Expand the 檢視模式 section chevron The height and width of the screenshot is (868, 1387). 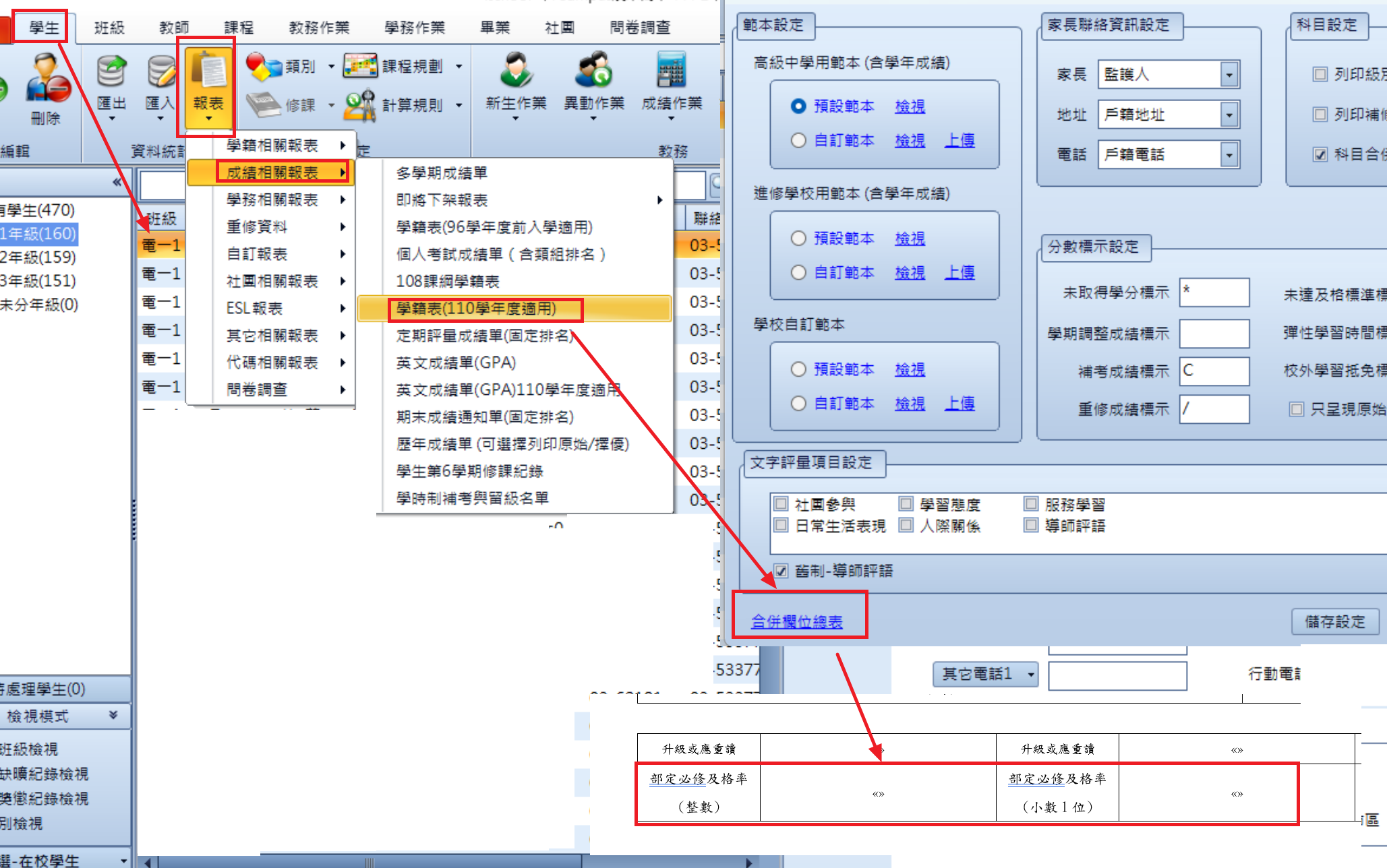pos(113,715)
